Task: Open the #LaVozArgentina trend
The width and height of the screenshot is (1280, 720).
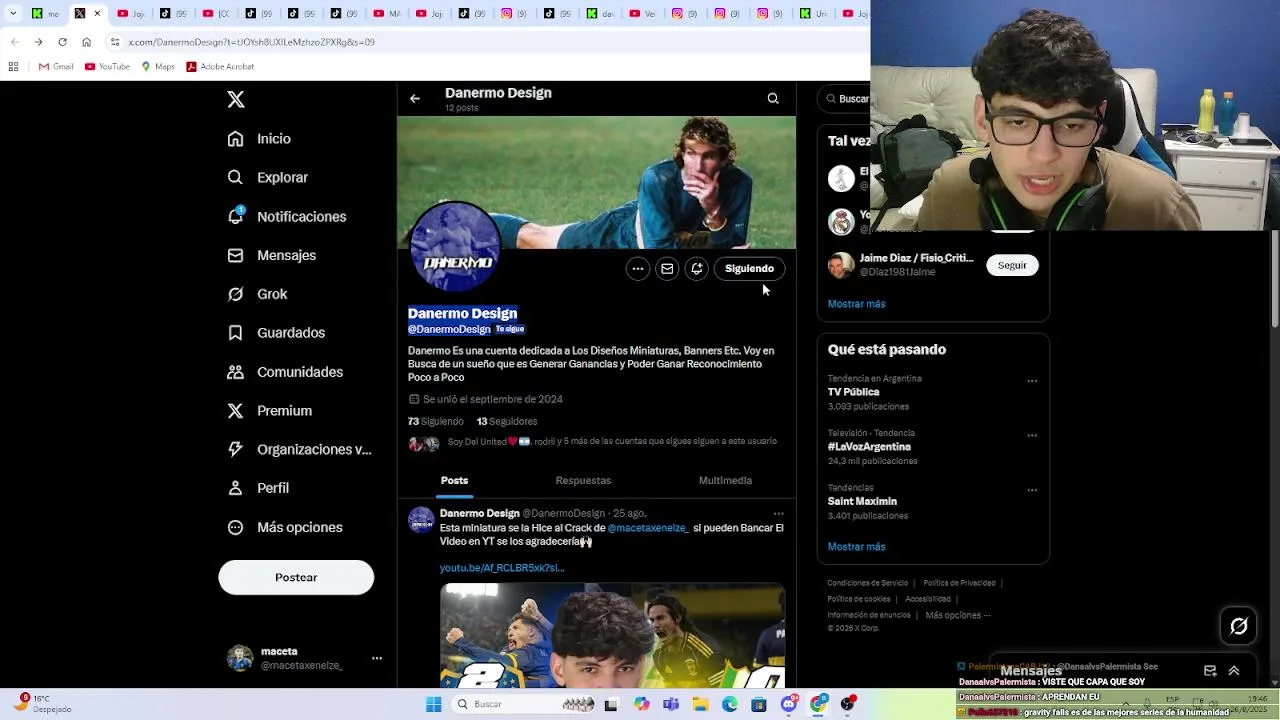Action: tap(869, 447)
